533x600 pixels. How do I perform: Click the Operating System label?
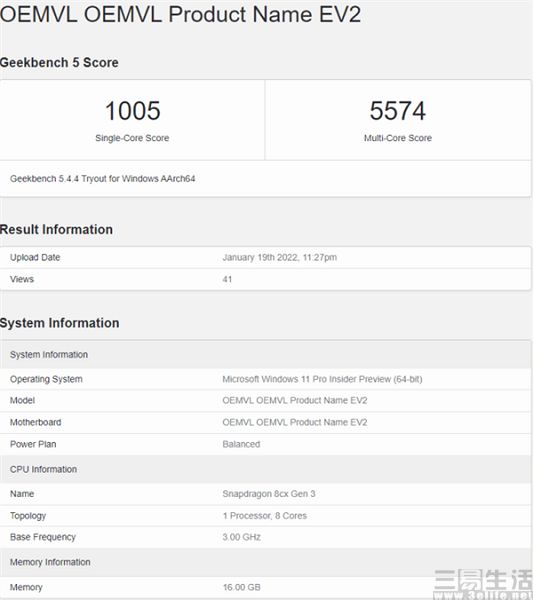[46, 379]
